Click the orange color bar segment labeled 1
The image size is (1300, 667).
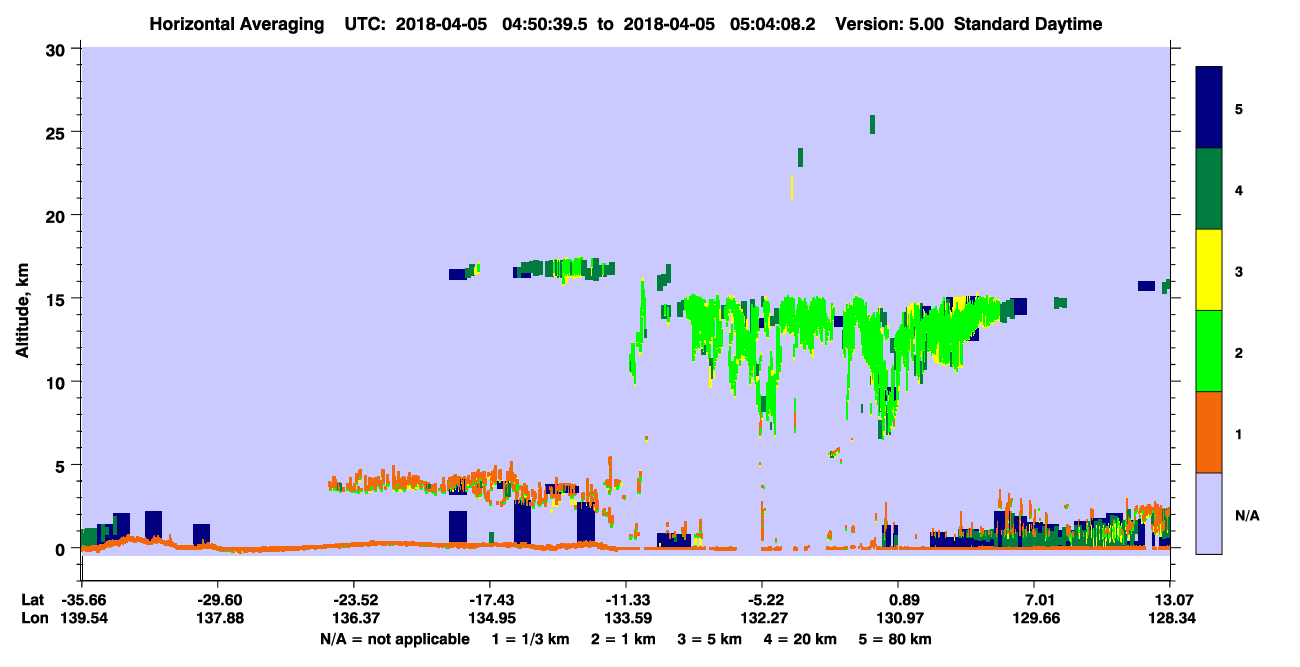[1209, 432]
